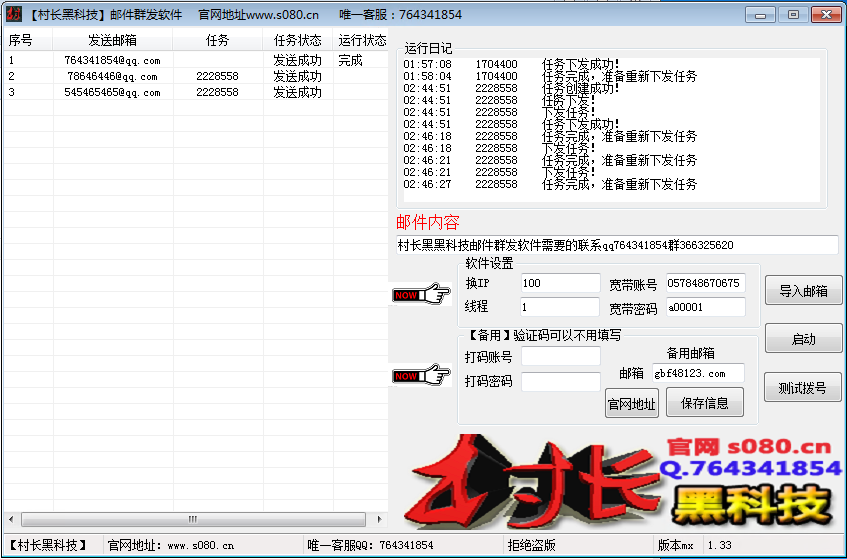The width and height of the screenshot is (847, 559).
Task: Click the 邮件内容 text field
Action: click(x=617, y=245)
